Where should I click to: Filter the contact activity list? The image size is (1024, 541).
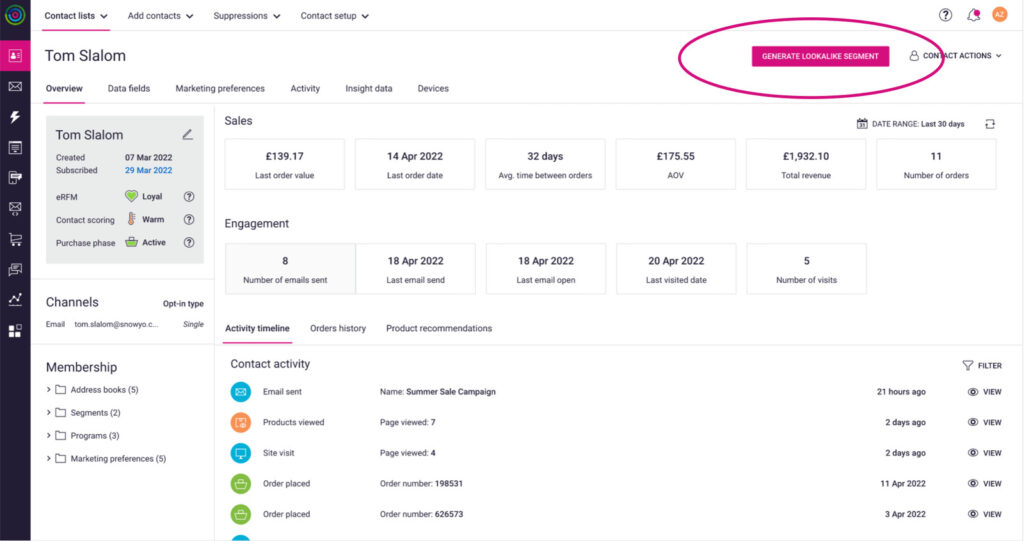coord(982,366)
